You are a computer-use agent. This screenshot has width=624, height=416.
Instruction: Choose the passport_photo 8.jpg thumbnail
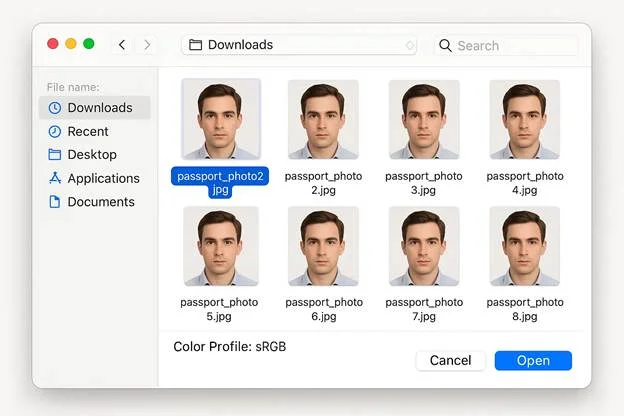pyautogui.click(x=525, y=247)
